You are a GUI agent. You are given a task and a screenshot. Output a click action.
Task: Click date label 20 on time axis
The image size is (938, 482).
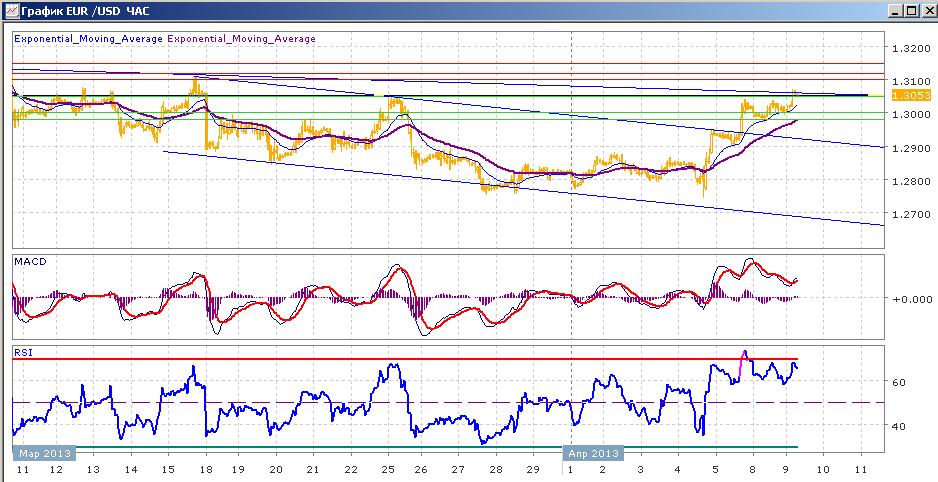tap(276, 470)
